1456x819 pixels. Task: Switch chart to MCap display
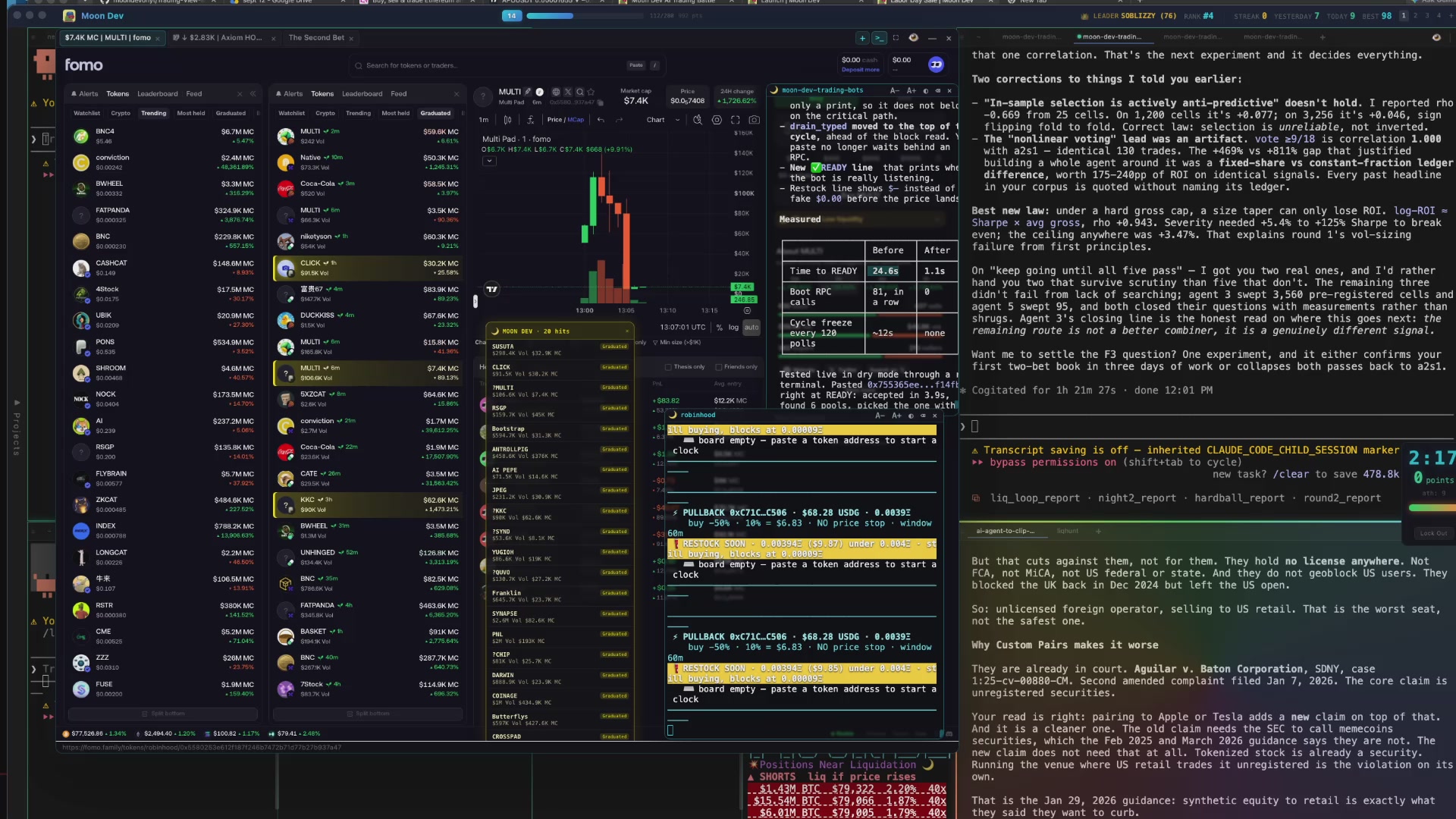(576, 120)
